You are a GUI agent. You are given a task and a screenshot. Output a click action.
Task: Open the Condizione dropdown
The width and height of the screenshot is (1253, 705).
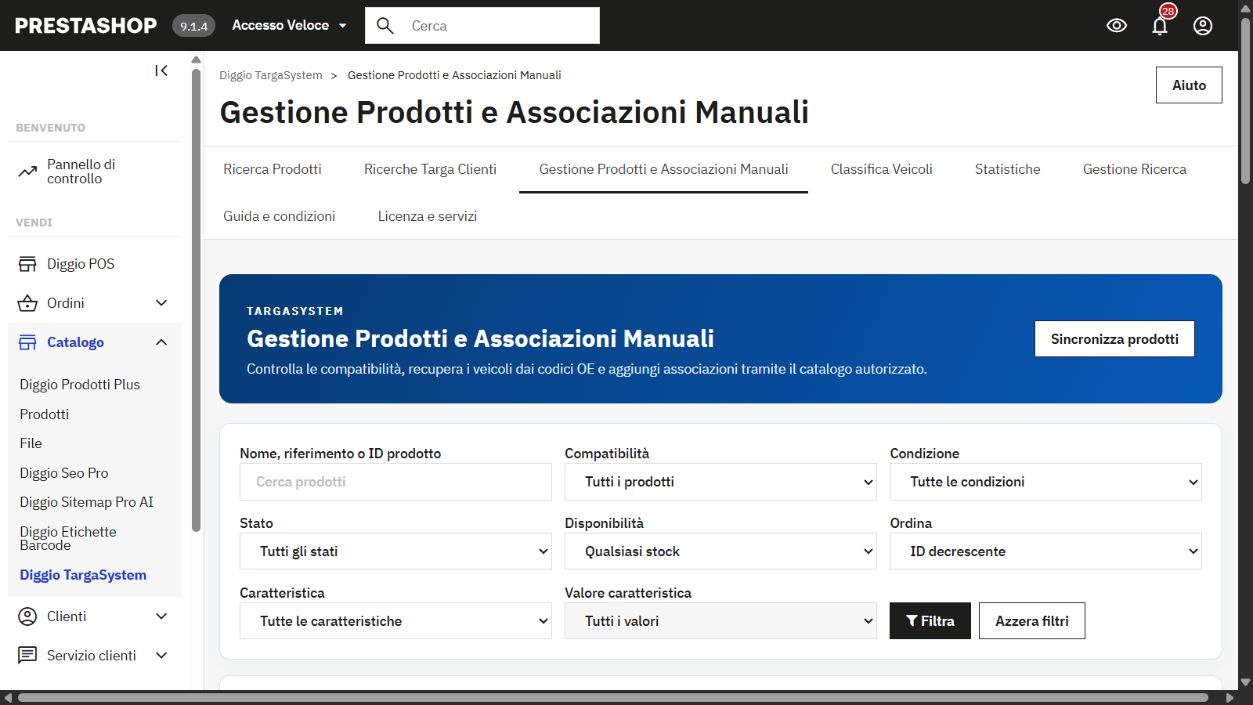1046,482
